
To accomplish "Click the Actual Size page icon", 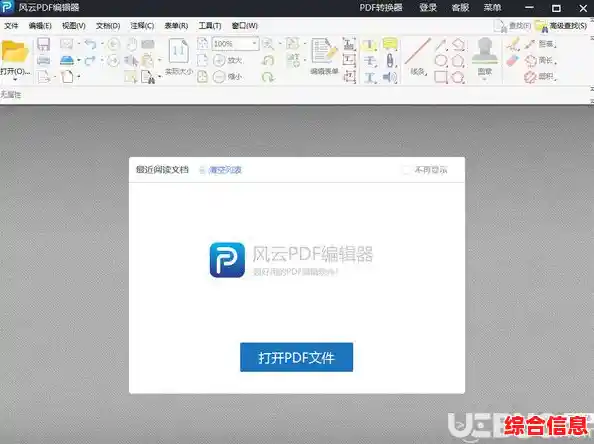I will pyautogui.click(x=178, y=51).
